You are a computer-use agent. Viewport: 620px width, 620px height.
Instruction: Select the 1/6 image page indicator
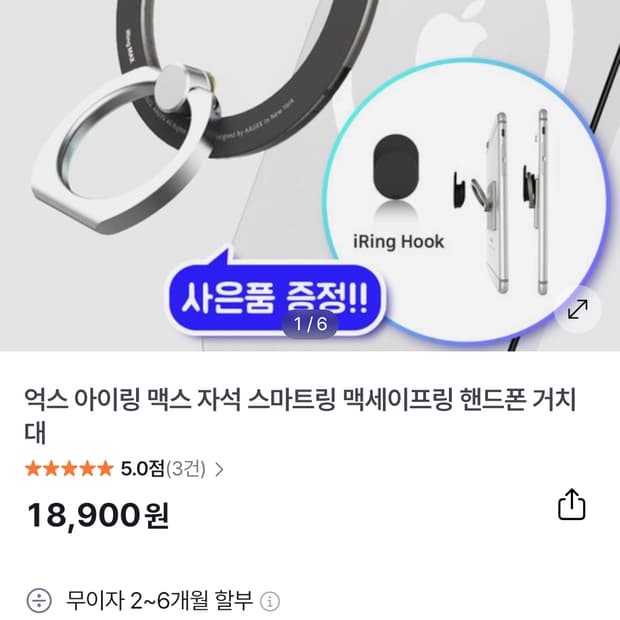(310, 324)
